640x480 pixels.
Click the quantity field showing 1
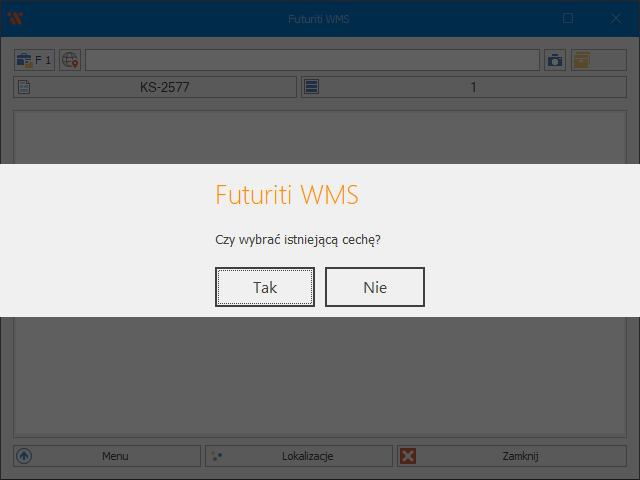[473, 87]
